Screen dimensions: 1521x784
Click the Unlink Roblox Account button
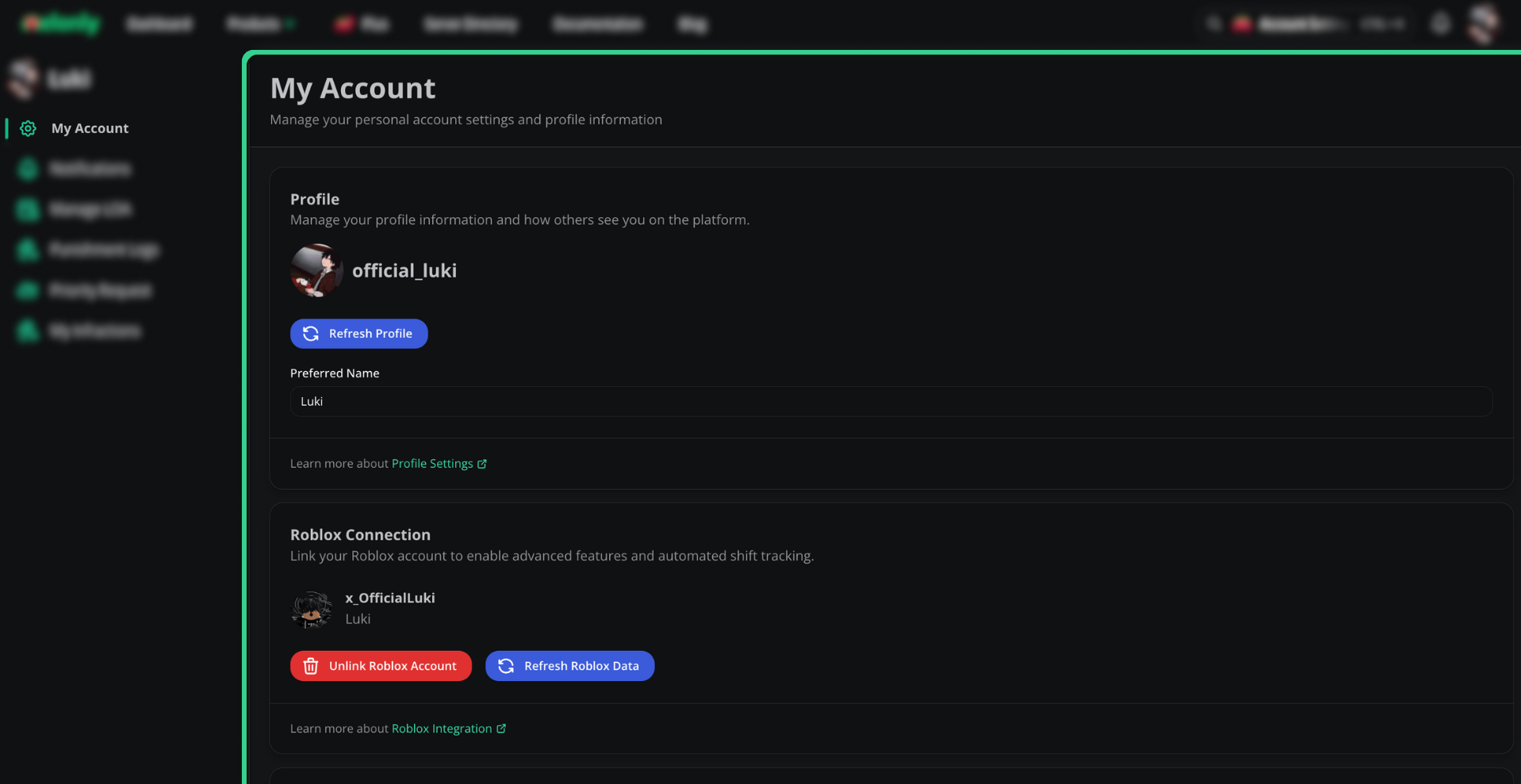point(381,666)
